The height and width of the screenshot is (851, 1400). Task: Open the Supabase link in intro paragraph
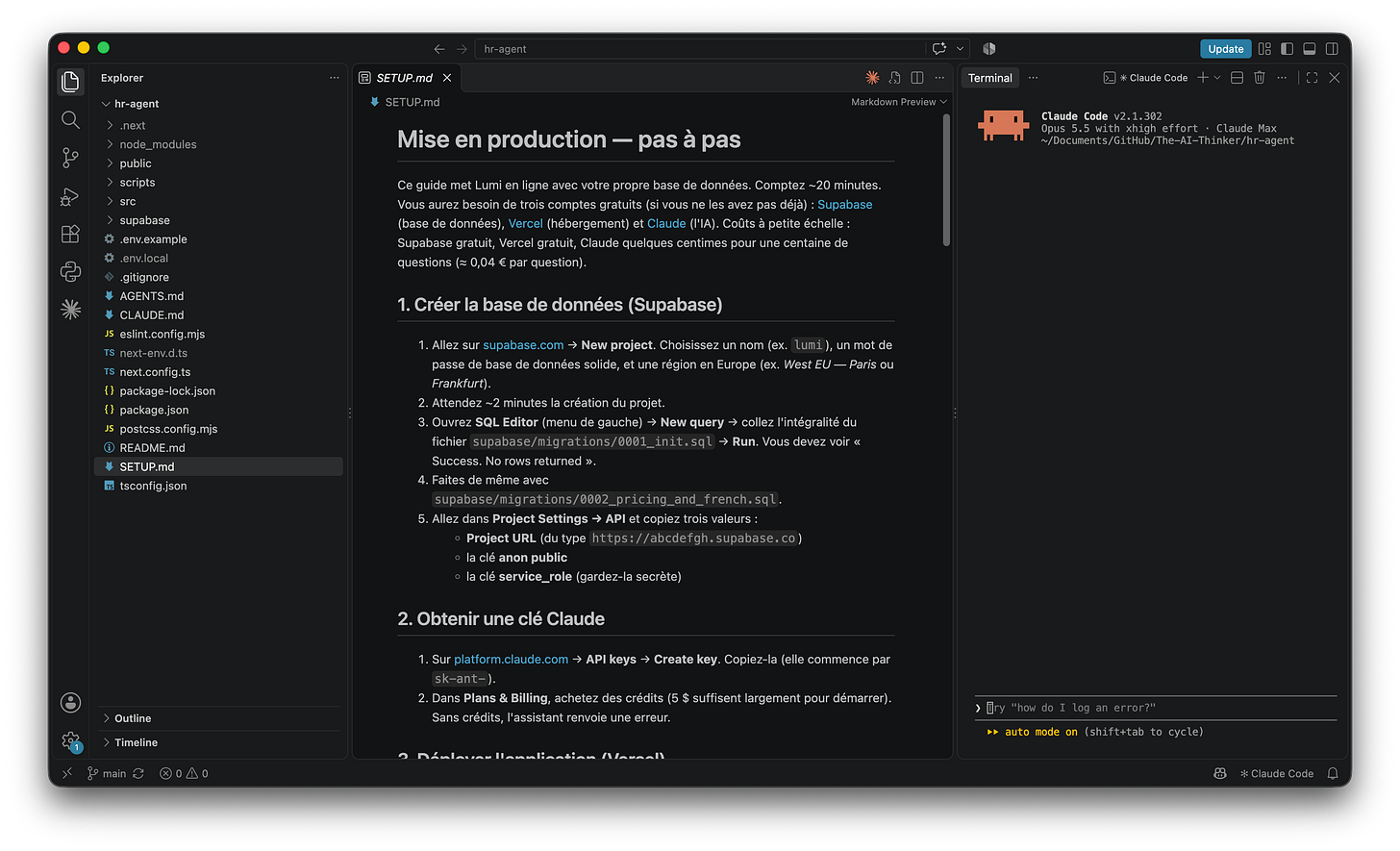click(845, 205)
